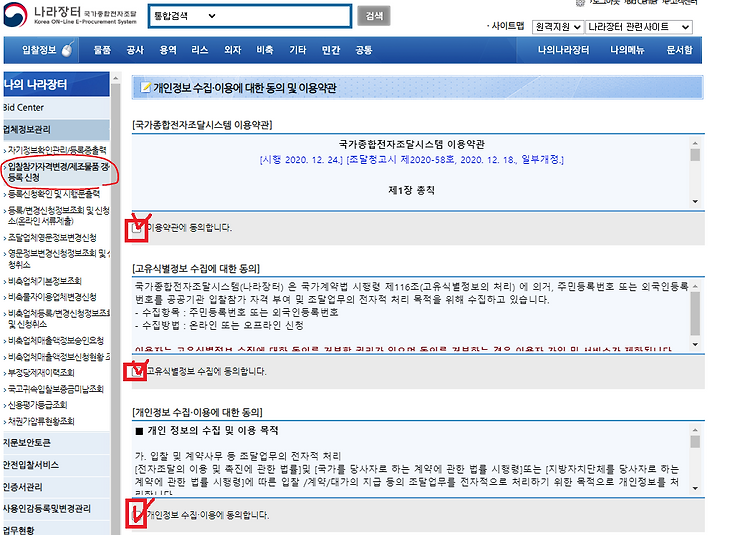Screen dimensions: 750x535
Task: Click up arrow in 이용약관 text box
Action: point(695,143)
